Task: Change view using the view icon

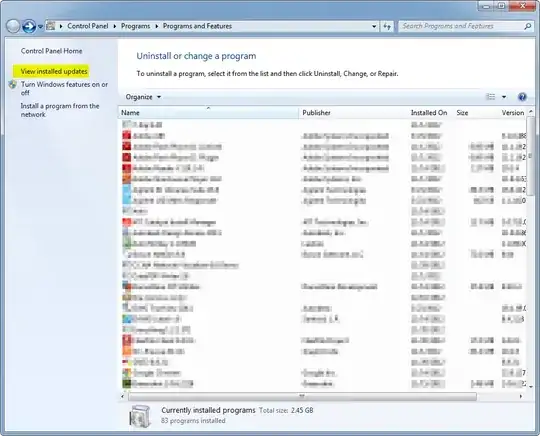Action: [x=490, y=97]
